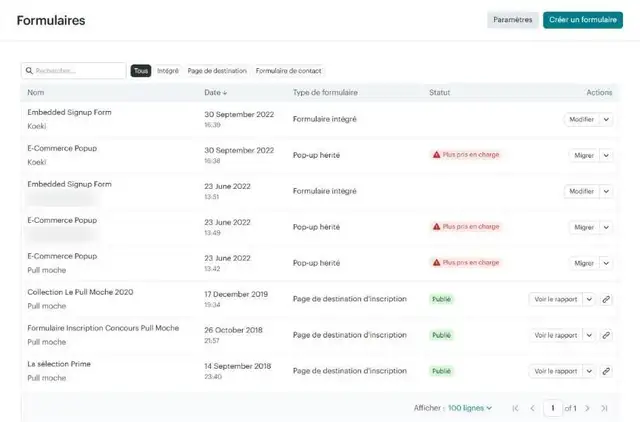The image size is (640, 422).
Task: Open Collection Le Pull Moche 2020 form
Action: (x=80, y=292)
